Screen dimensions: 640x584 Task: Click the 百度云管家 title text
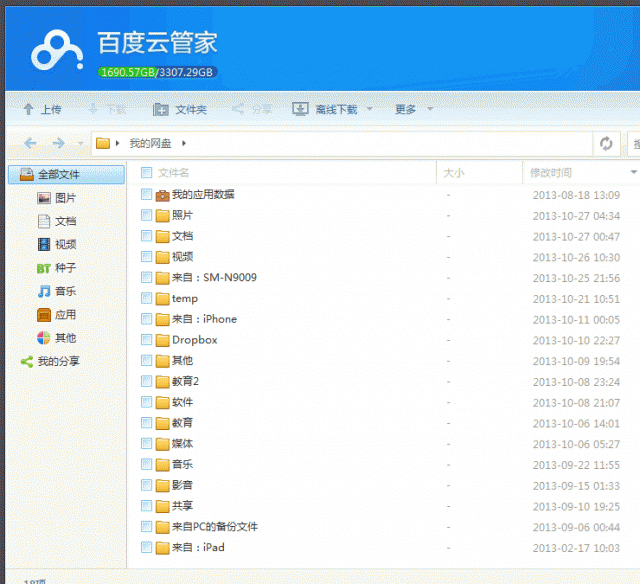click(x=158, y=43)
